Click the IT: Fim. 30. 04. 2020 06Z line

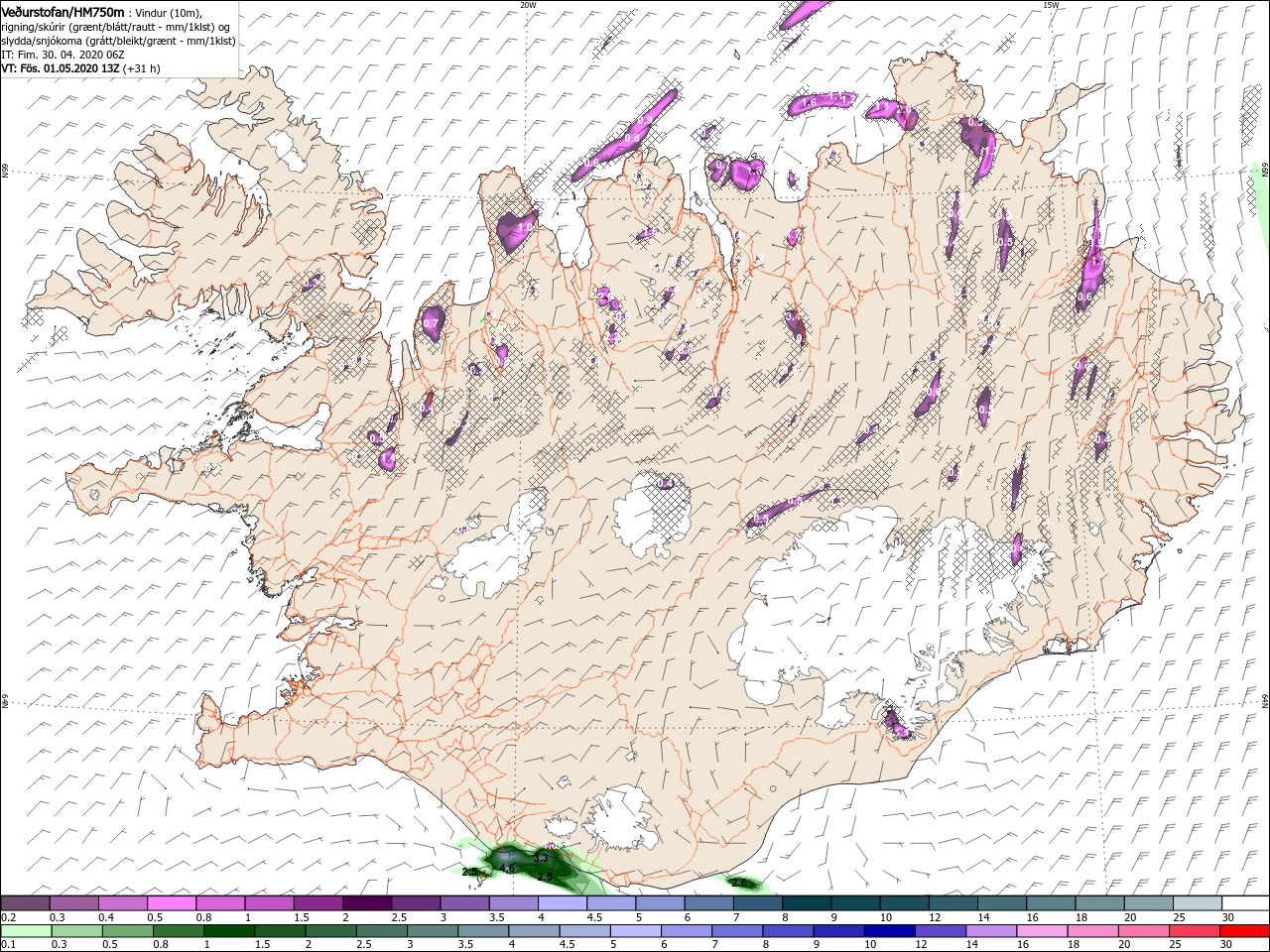click(63, 55)
